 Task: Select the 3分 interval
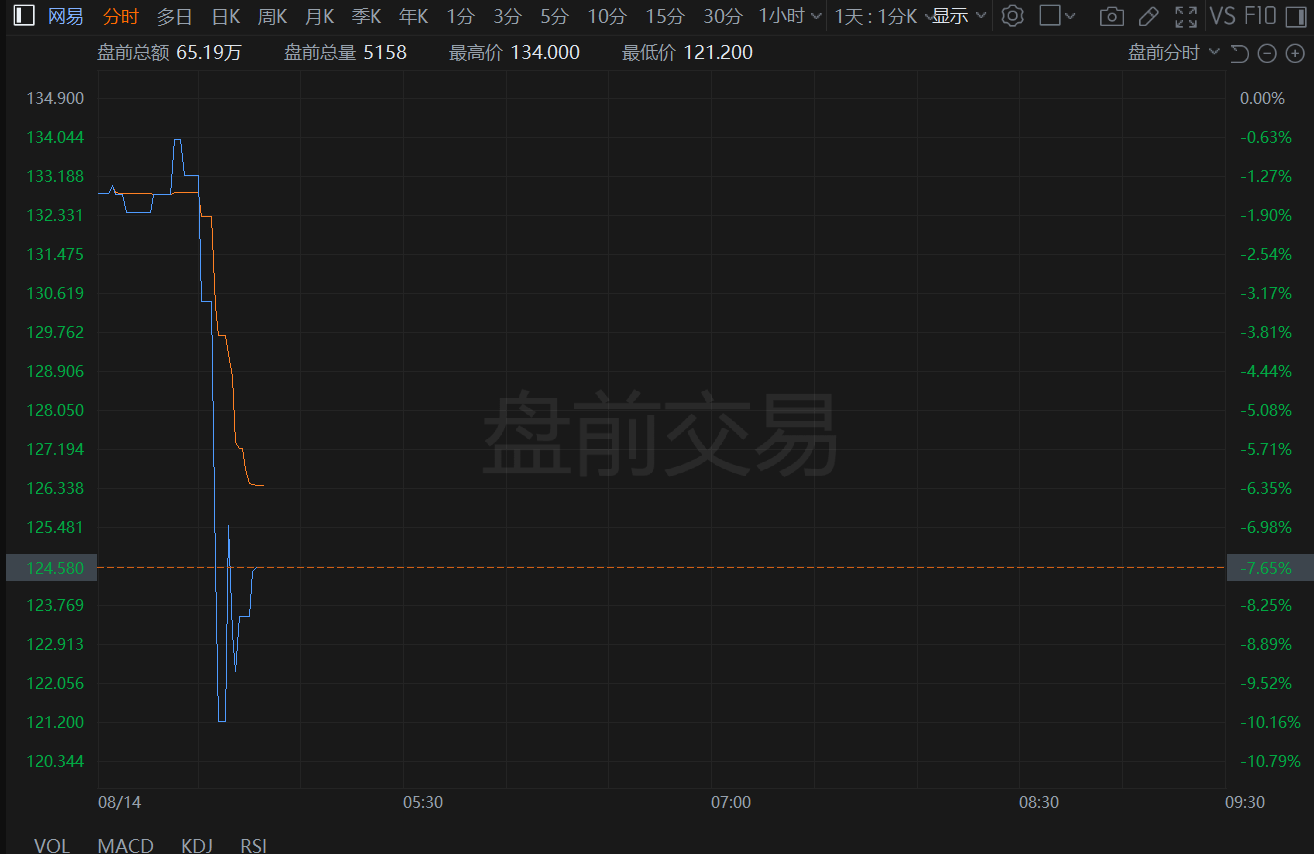point(508,16)
